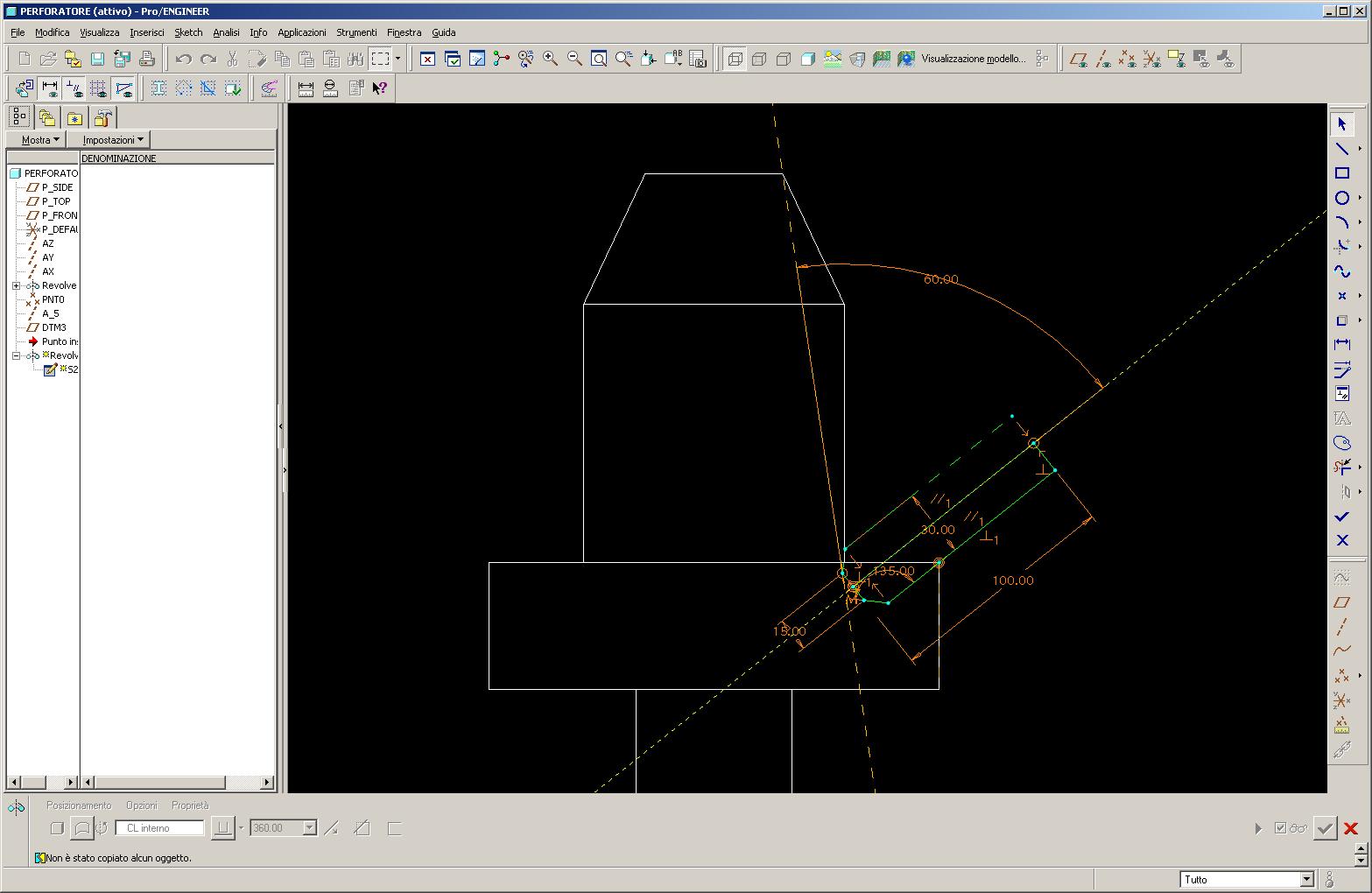
Task: Save the model with the floppy disk icon
Action: click(97, 59)
